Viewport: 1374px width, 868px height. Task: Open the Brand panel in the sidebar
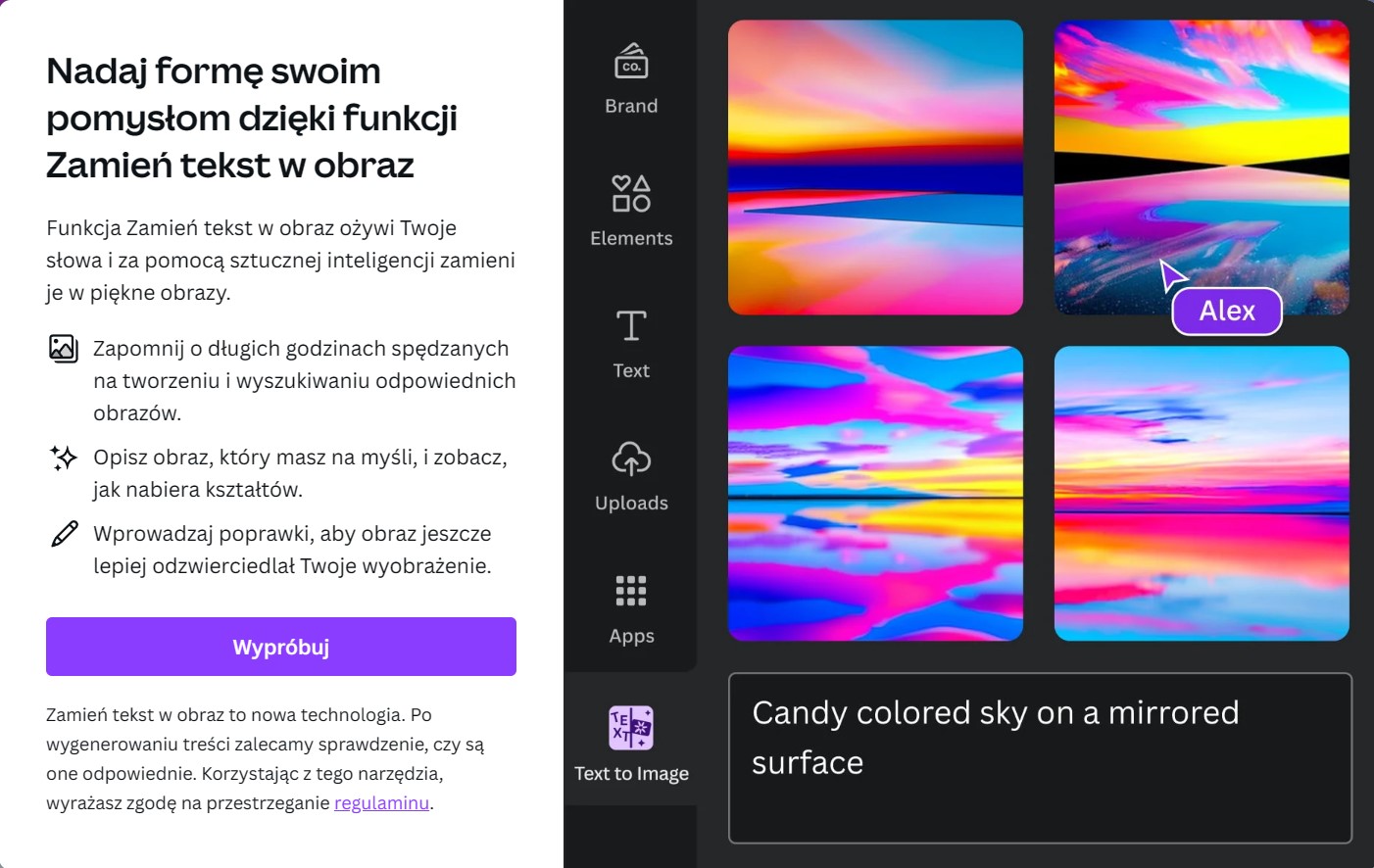coord(631,78)
